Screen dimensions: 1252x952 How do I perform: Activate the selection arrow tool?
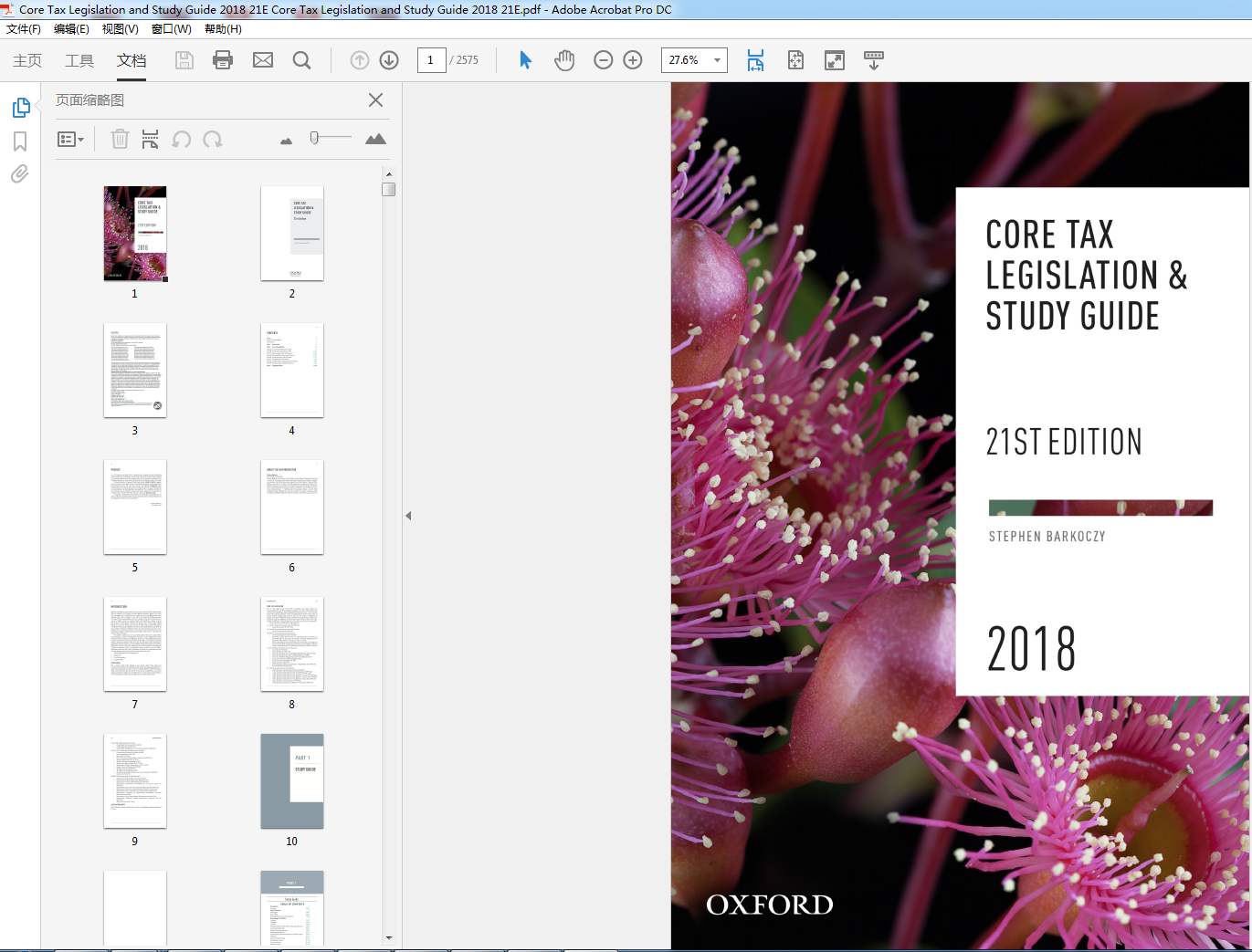point(525,60)
